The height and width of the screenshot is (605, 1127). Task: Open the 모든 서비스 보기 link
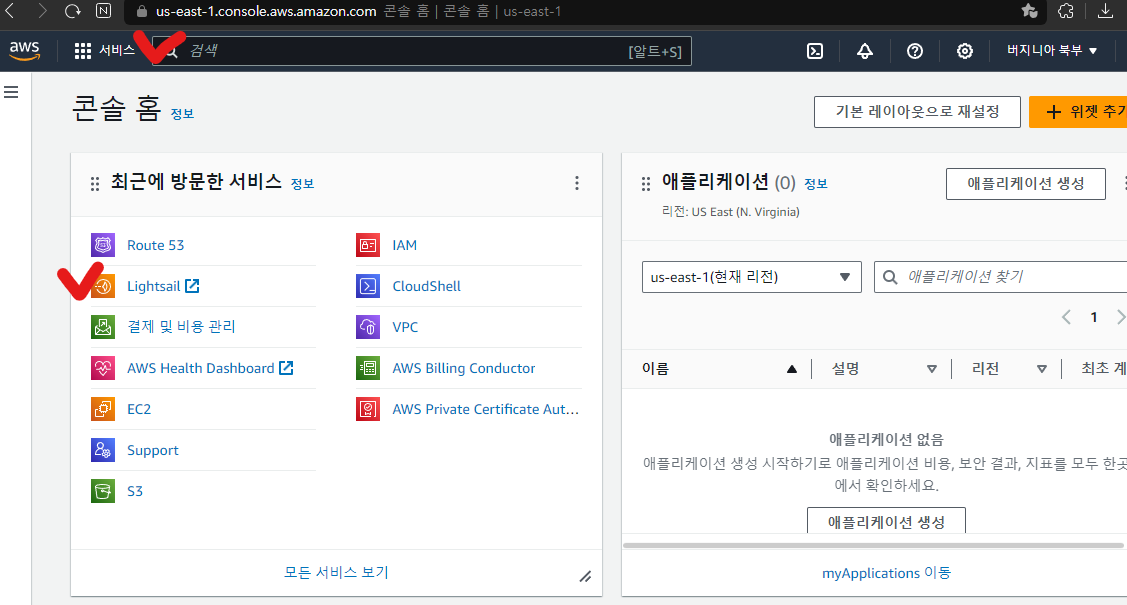point(336,572)
